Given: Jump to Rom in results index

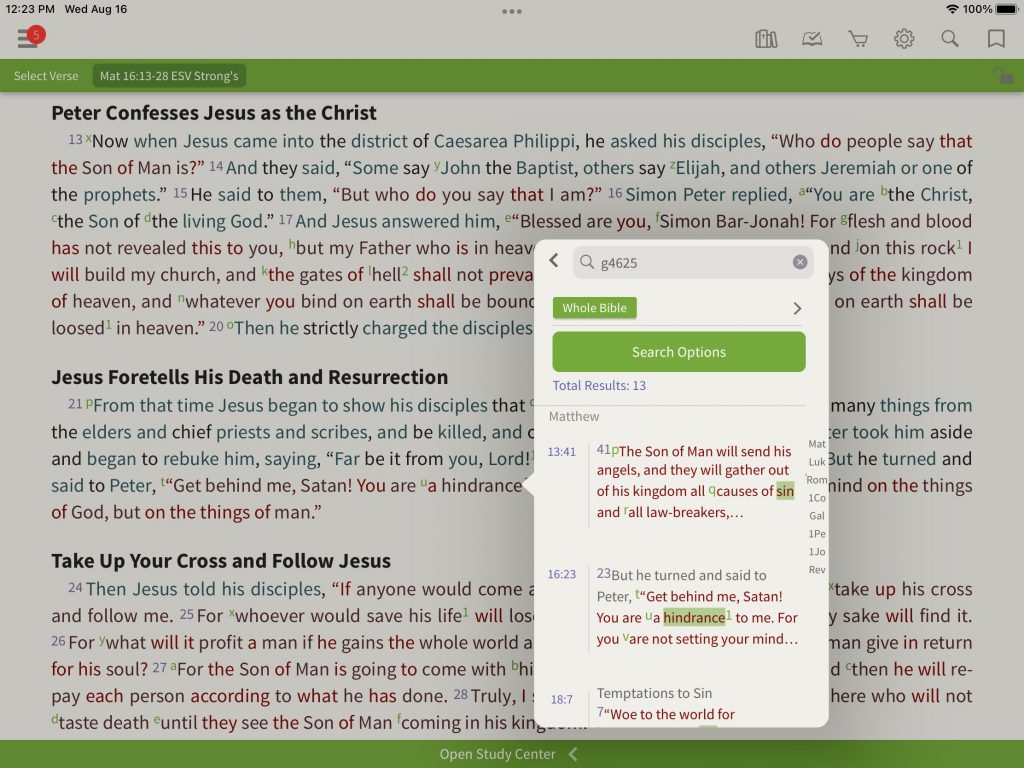Looking at the screenshot, I should point(817,480).
